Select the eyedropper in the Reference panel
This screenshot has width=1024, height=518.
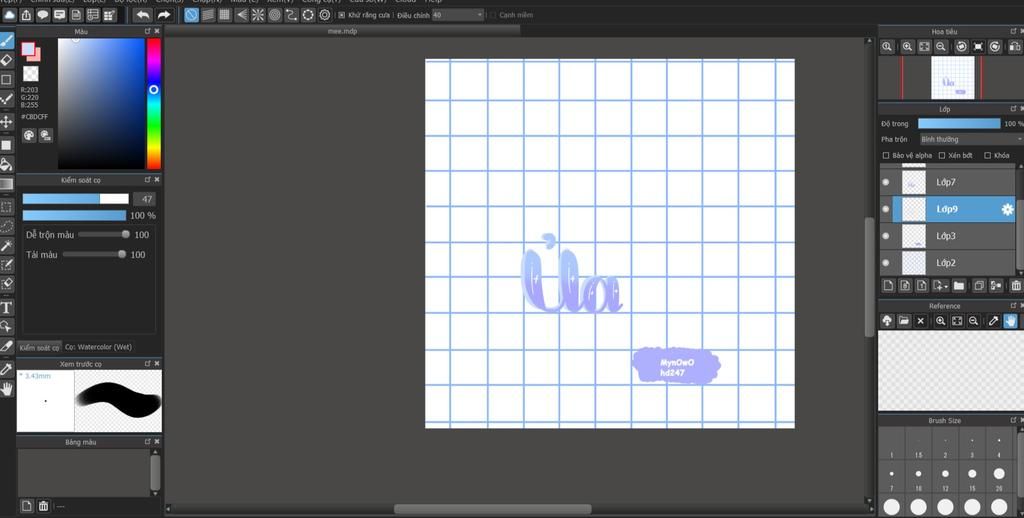pos(993,321)
